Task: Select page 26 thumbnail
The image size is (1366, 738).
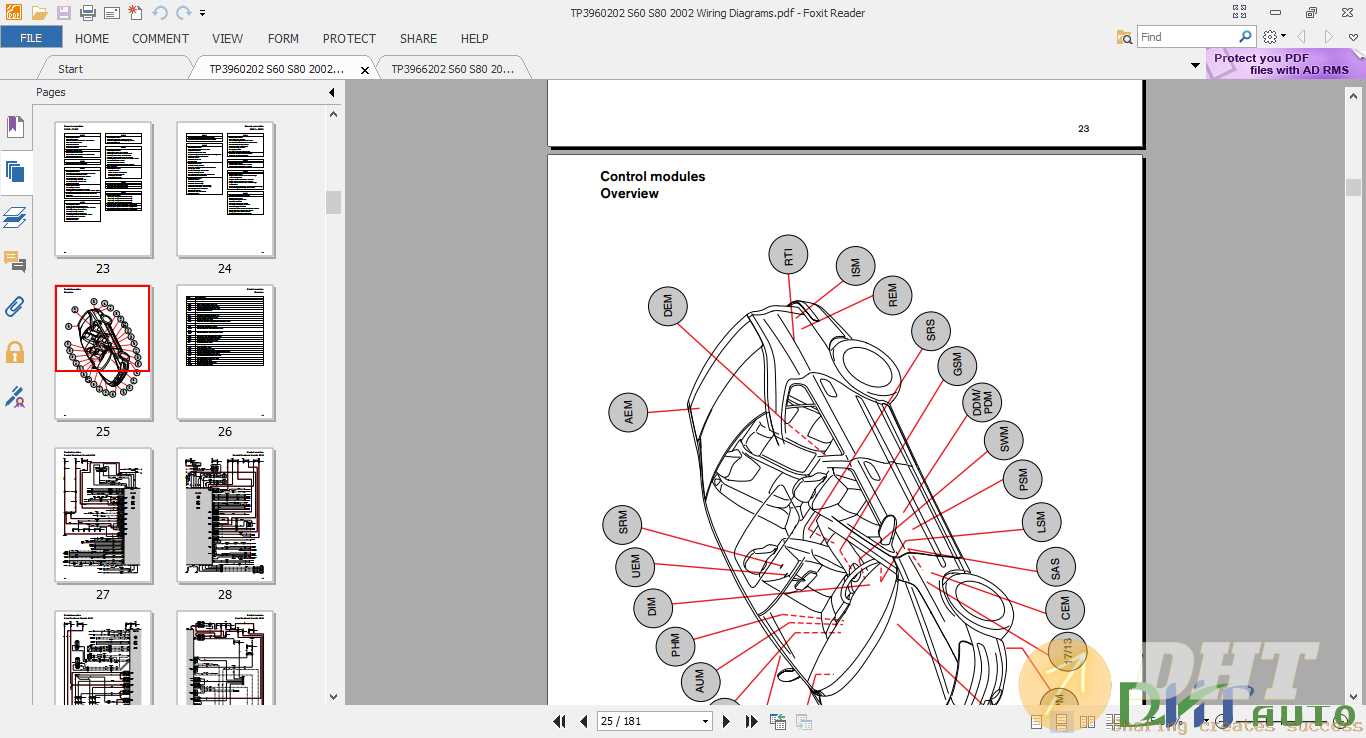Action: [225, 352]
